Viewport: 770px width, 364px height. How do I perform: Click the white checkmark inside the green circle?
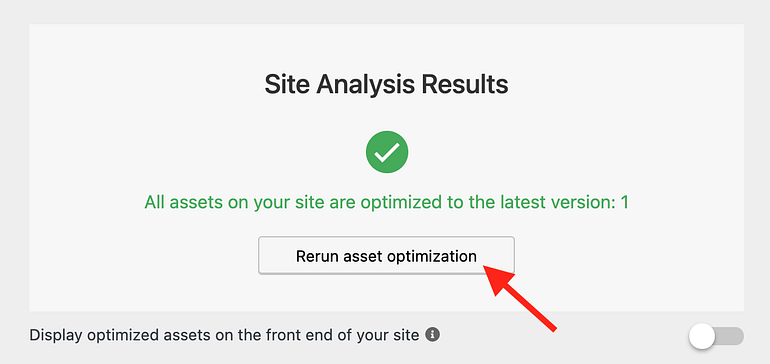point(387,153)
